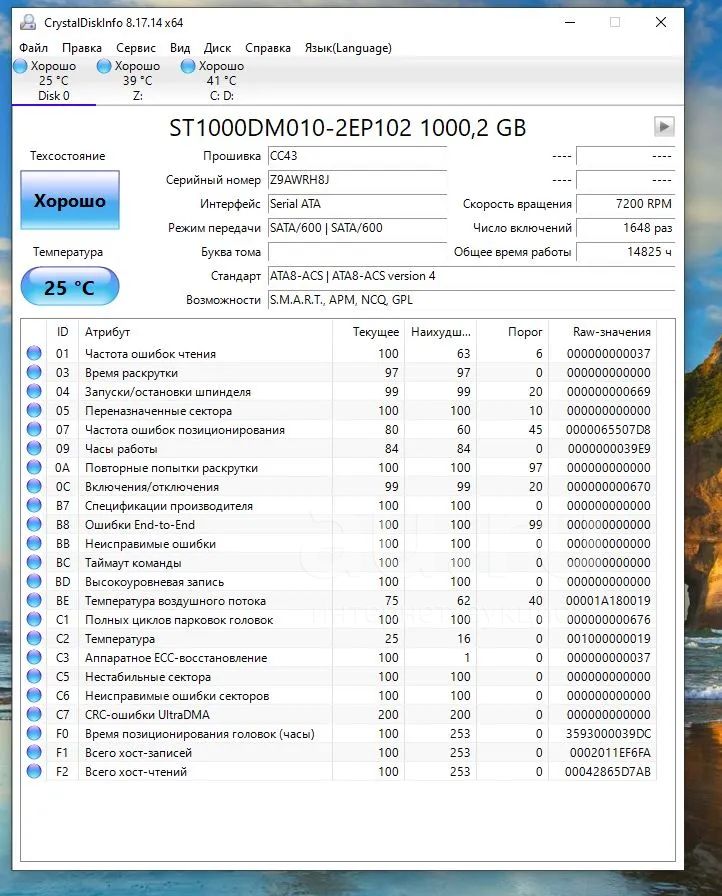Select row Полных циклов парковок головок

tap(340, 619)
